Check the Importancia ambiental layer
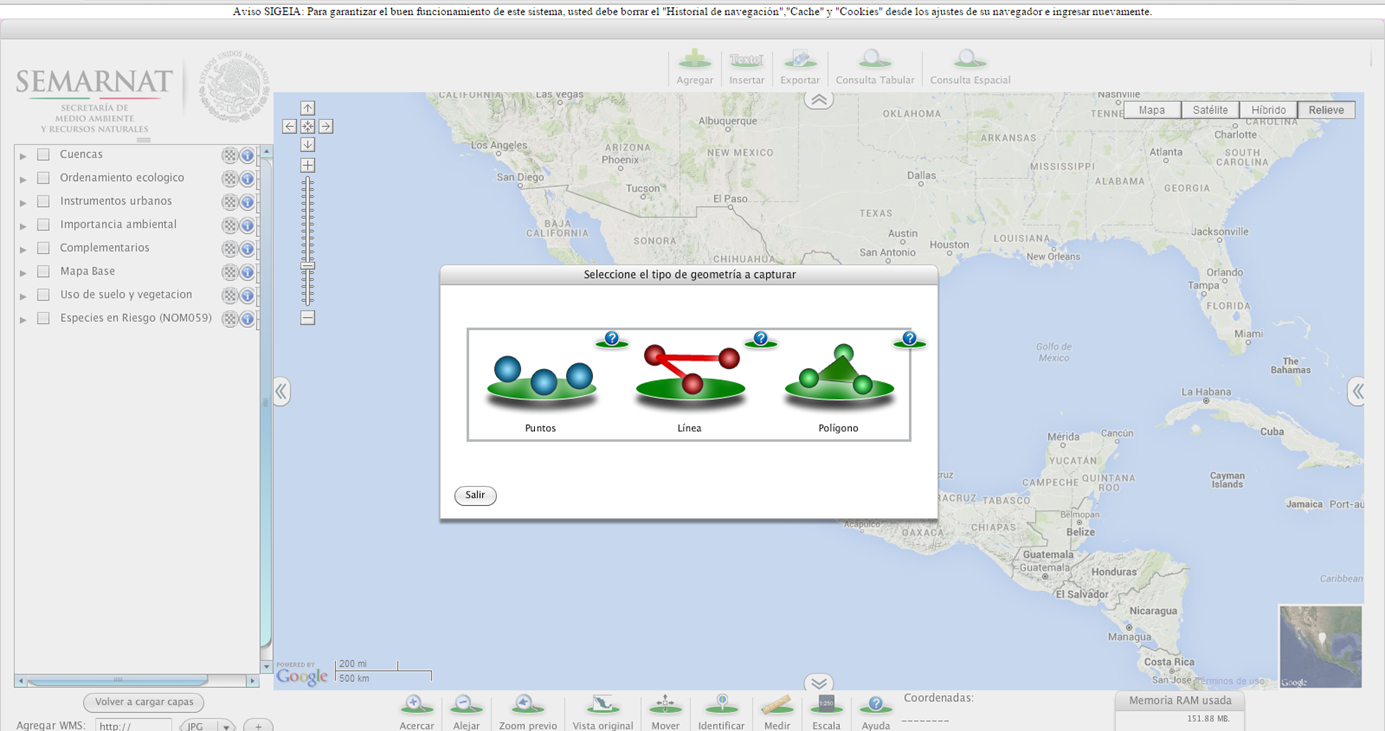 pyautogui.click(x=43, y=225)
